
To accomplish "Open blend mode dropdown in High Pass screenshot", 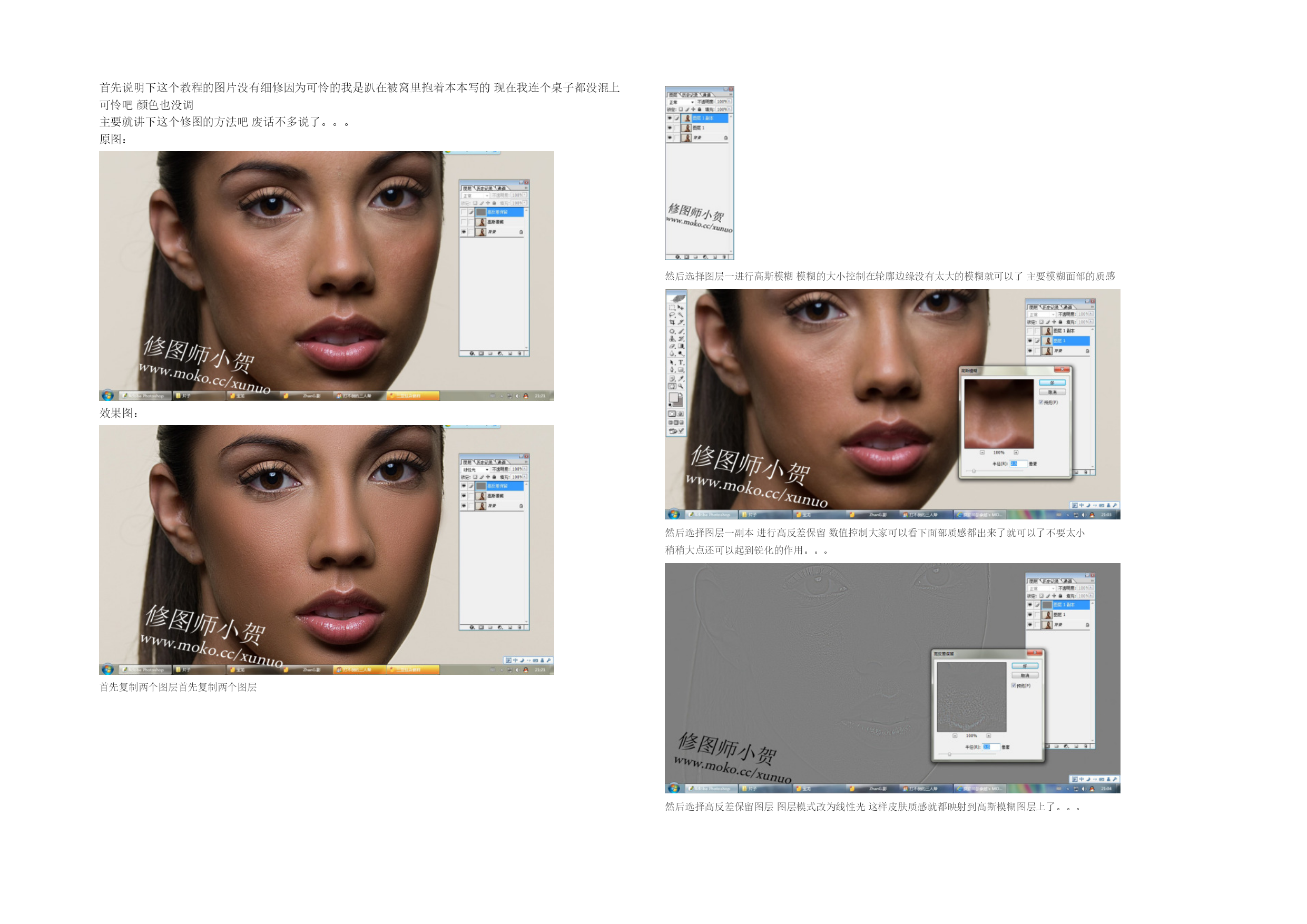I will click(x=1041, y=588).
